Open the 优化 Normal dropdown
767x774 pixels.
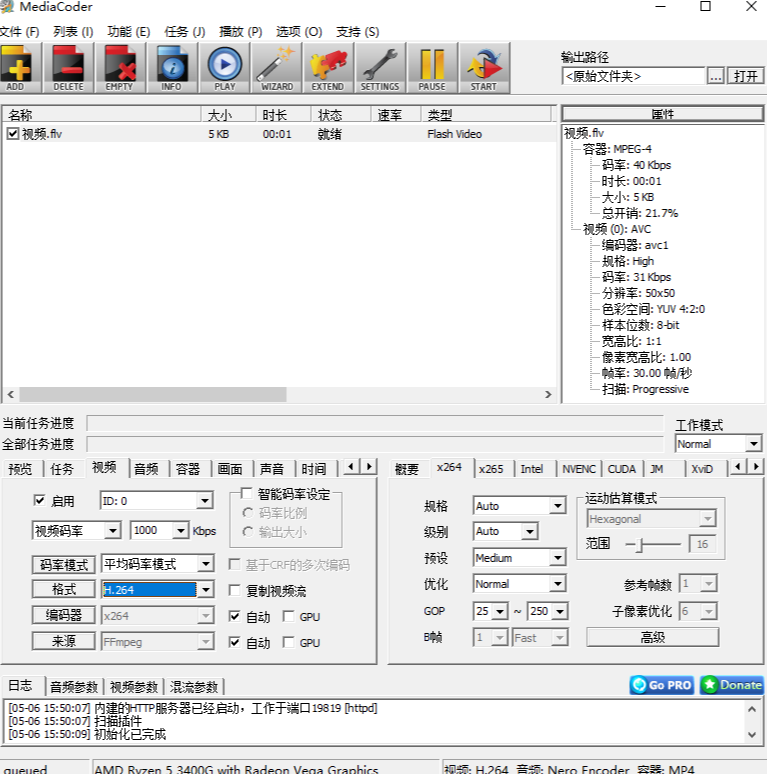coord(558,584)
